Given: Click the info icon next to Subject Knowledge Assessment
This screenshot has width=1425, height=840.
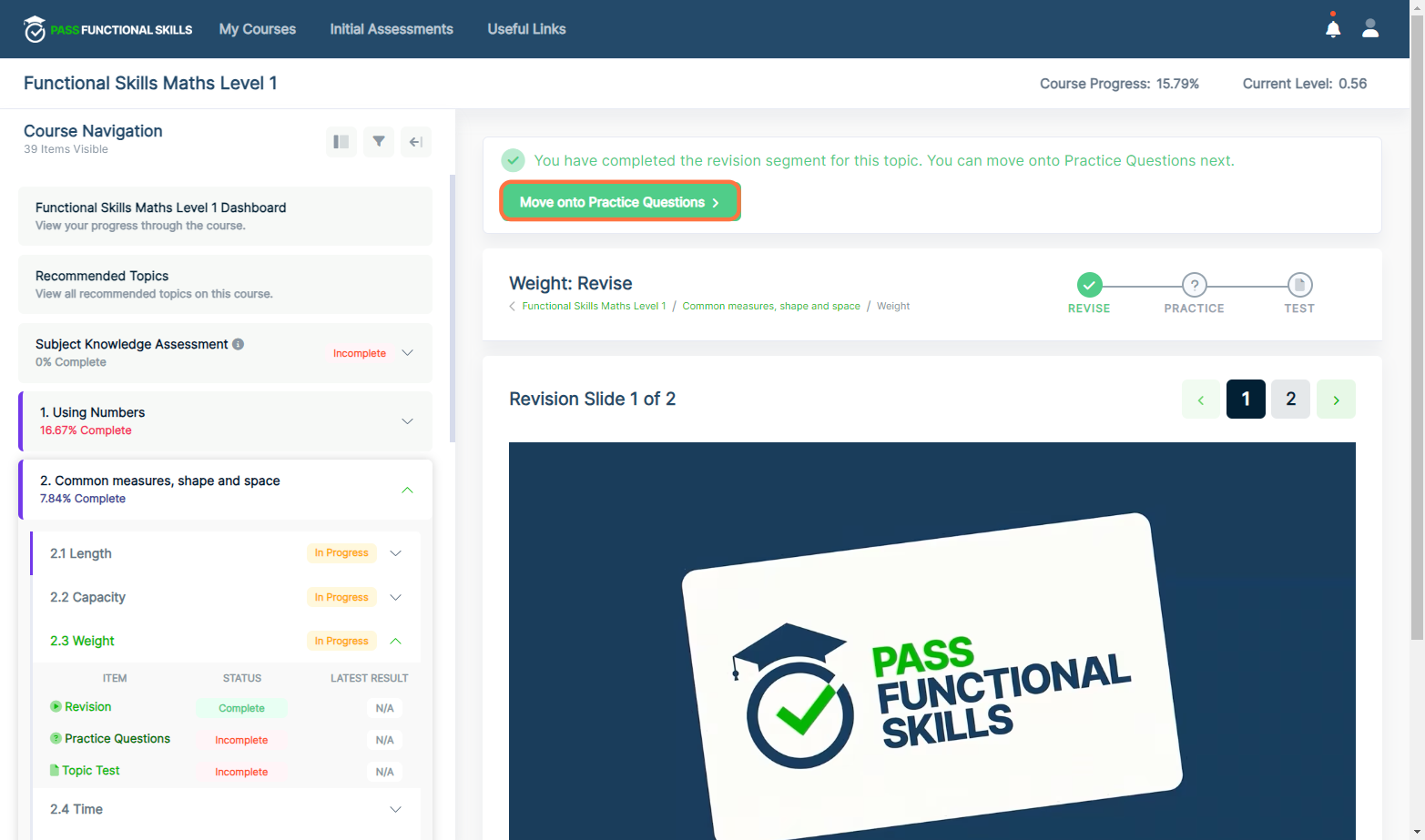Looking at the screenshot, I should [x=239, y=344].
